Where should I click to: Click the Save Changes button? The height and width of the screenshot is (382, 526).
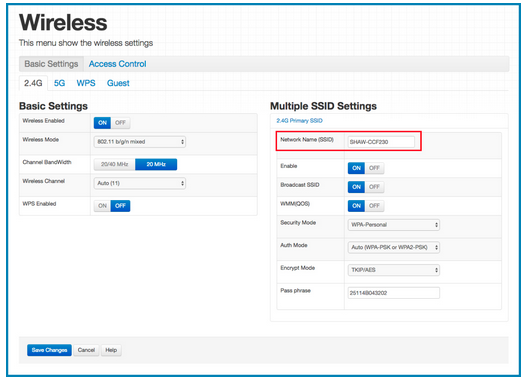click(x=49, y=350)
